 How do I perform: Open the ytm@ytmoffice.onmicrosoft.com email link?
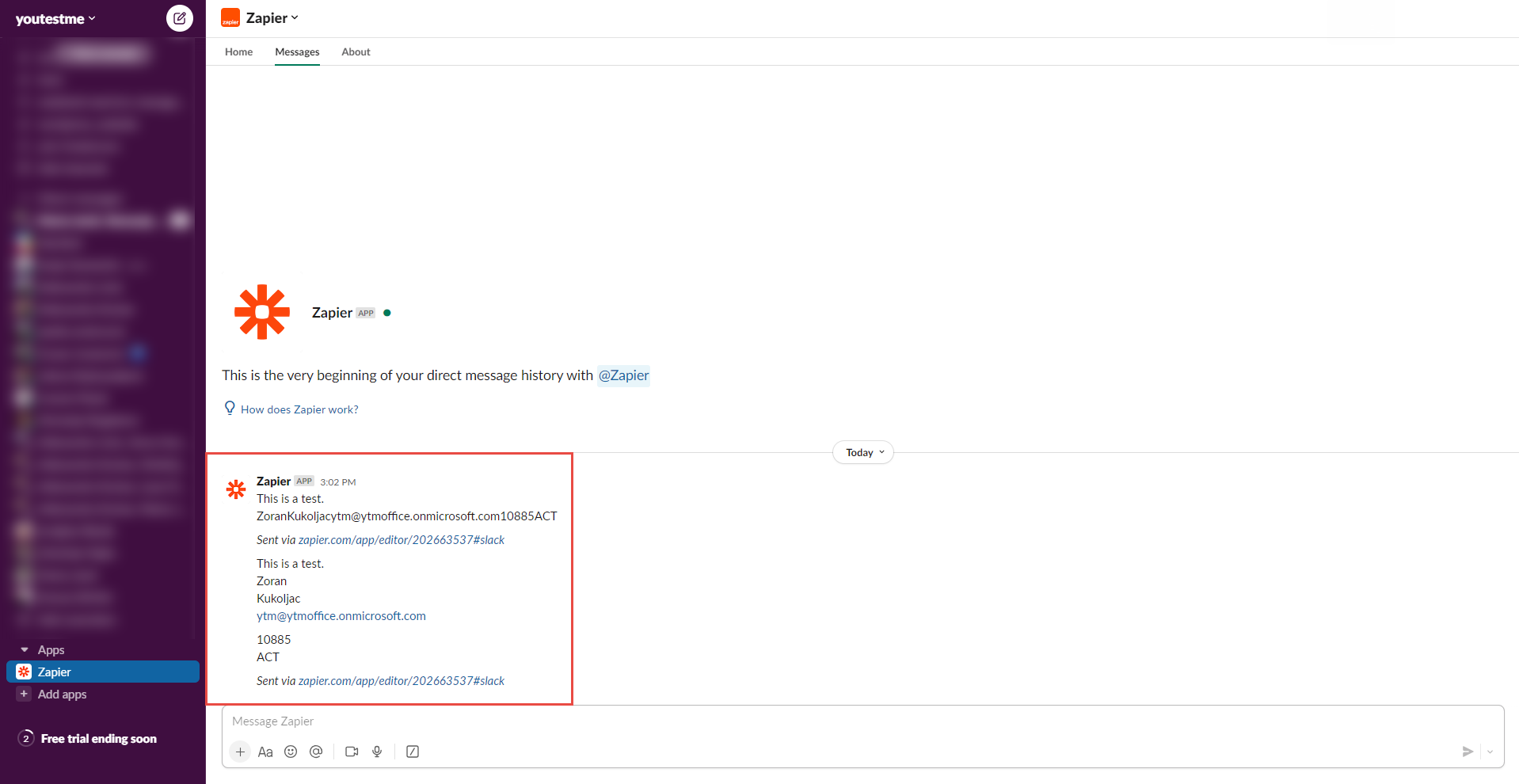pyautogui.click(x=341, y=616)
